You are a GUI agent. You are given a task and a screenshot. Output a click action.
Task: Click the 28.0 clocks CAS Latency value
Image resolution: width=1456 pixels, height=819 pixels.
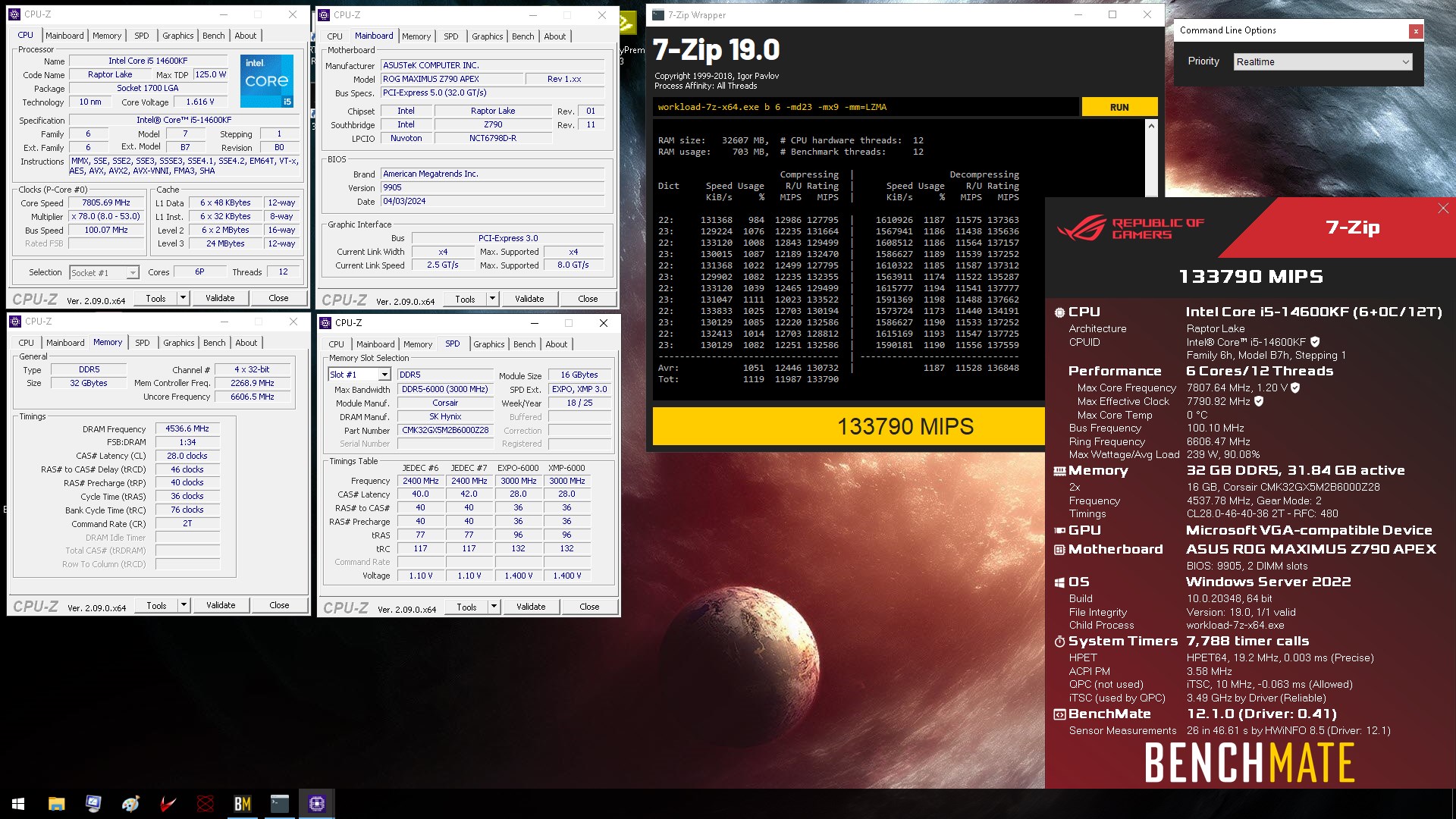tap(187, 456)
